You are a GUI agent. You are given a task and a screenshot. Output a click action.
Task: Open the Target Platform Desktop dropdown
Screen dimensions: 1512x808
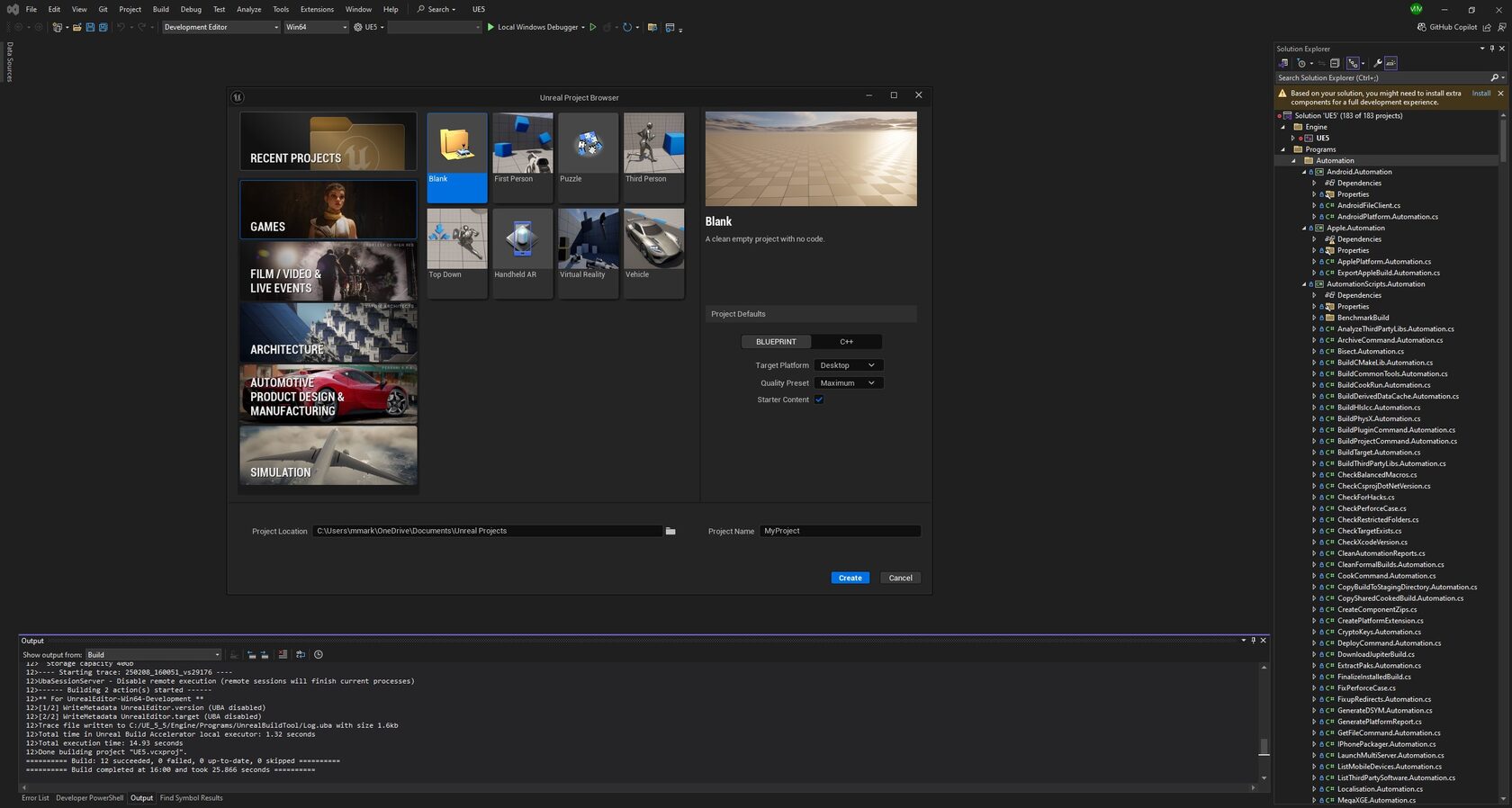849,365
